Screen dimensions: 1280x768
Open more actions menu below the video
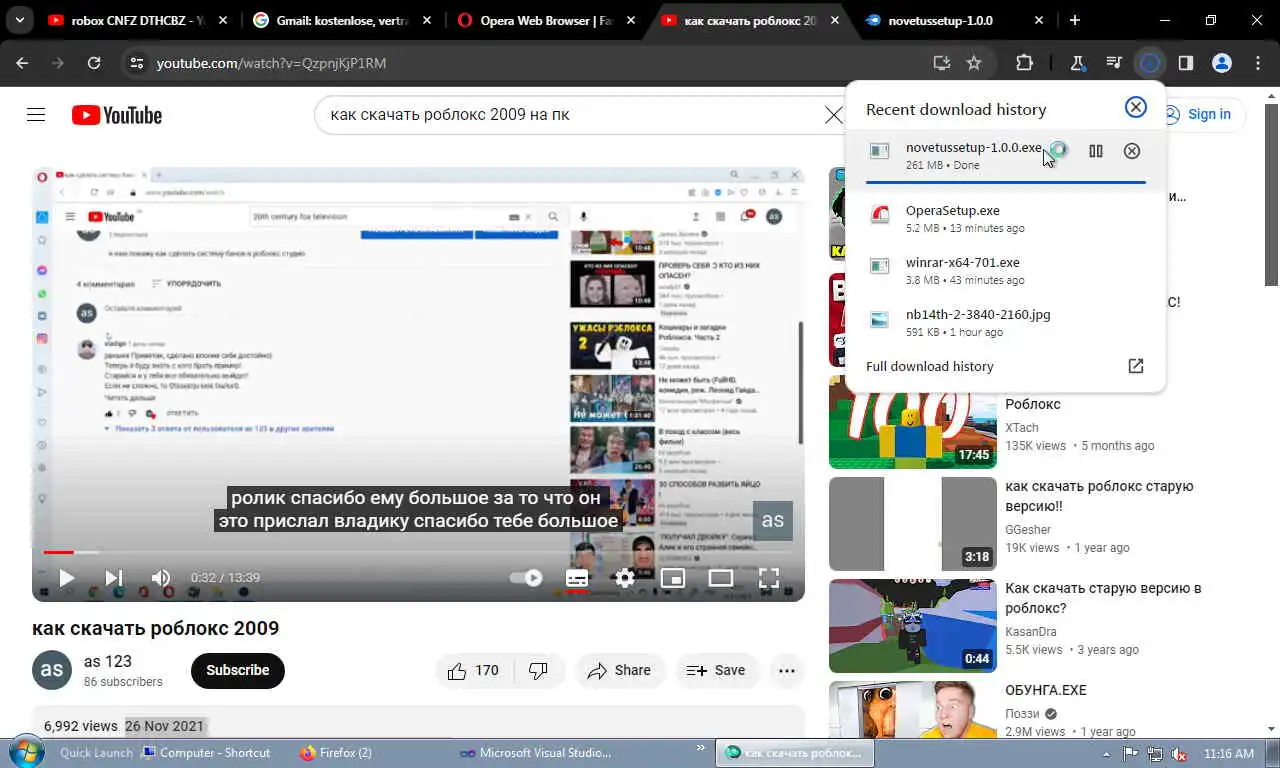787,670
